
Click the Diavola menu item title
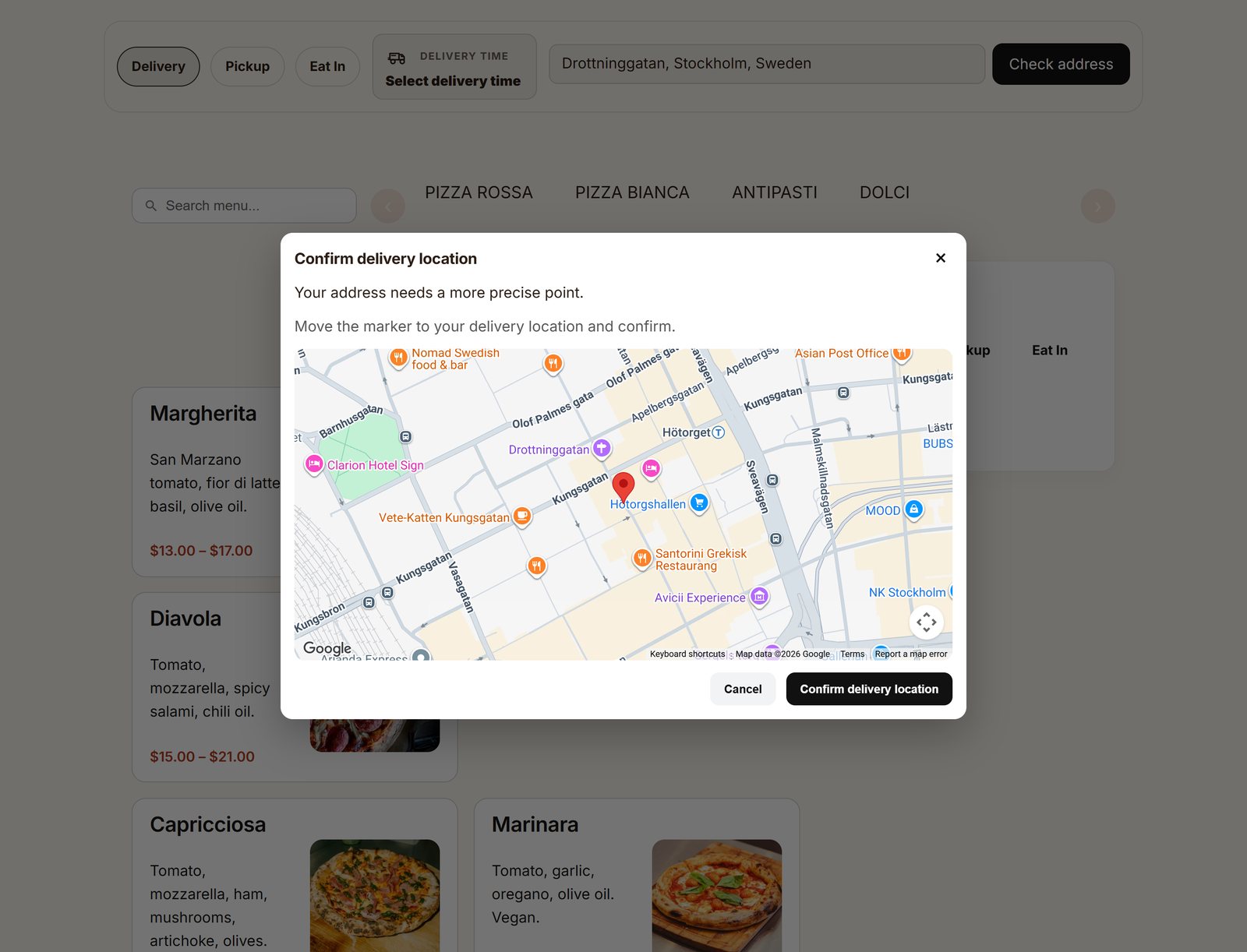pos(185,619)
